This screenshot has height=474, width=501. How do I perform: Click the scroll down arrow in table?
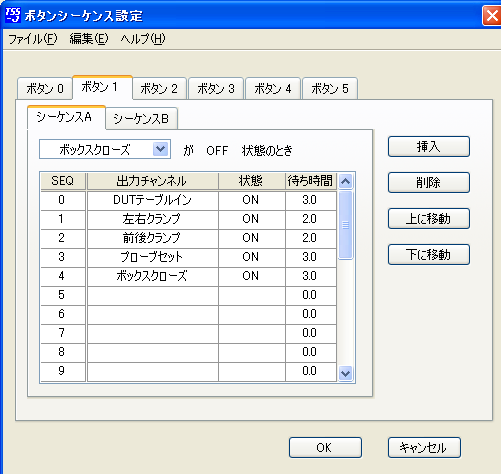point(345,373)
